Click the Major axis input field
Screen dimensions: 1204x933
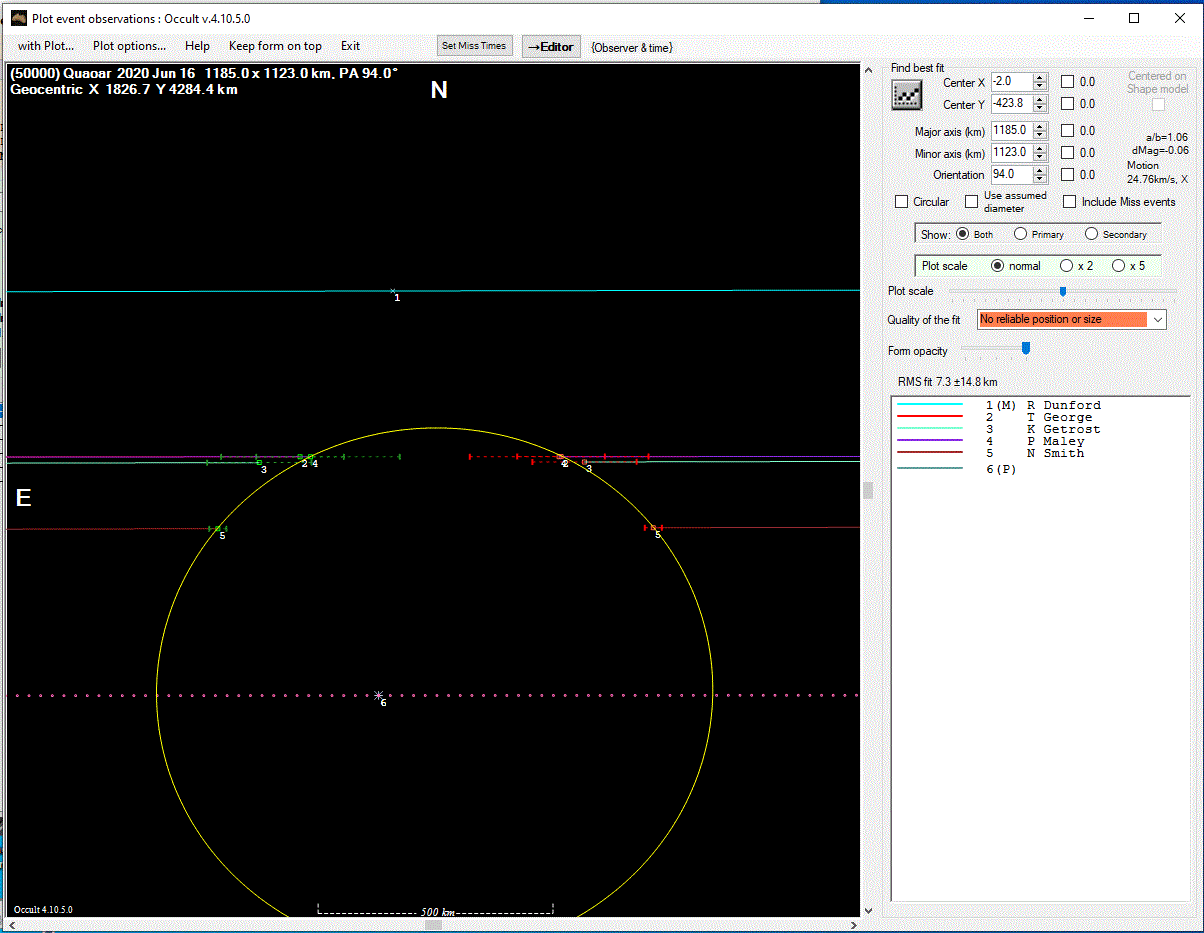tap(1011, 130)
